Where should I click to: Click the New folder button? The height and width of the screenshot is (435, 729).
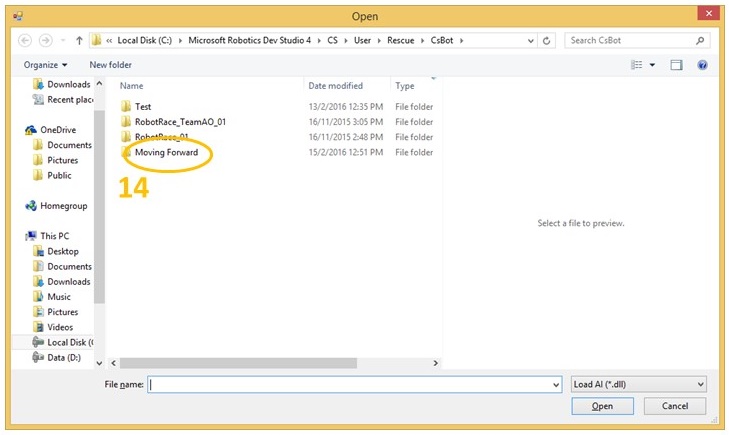tap(110, 65)
